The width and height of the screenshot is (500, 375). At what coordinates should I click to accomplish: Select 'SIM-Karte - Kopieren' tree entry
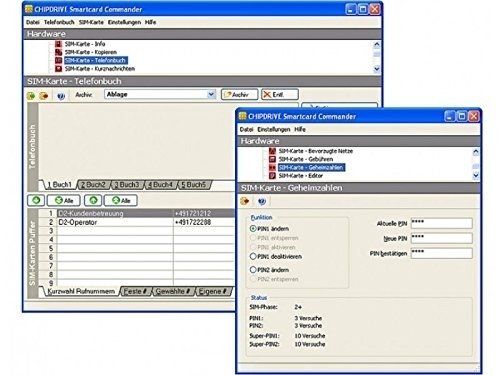91,52
